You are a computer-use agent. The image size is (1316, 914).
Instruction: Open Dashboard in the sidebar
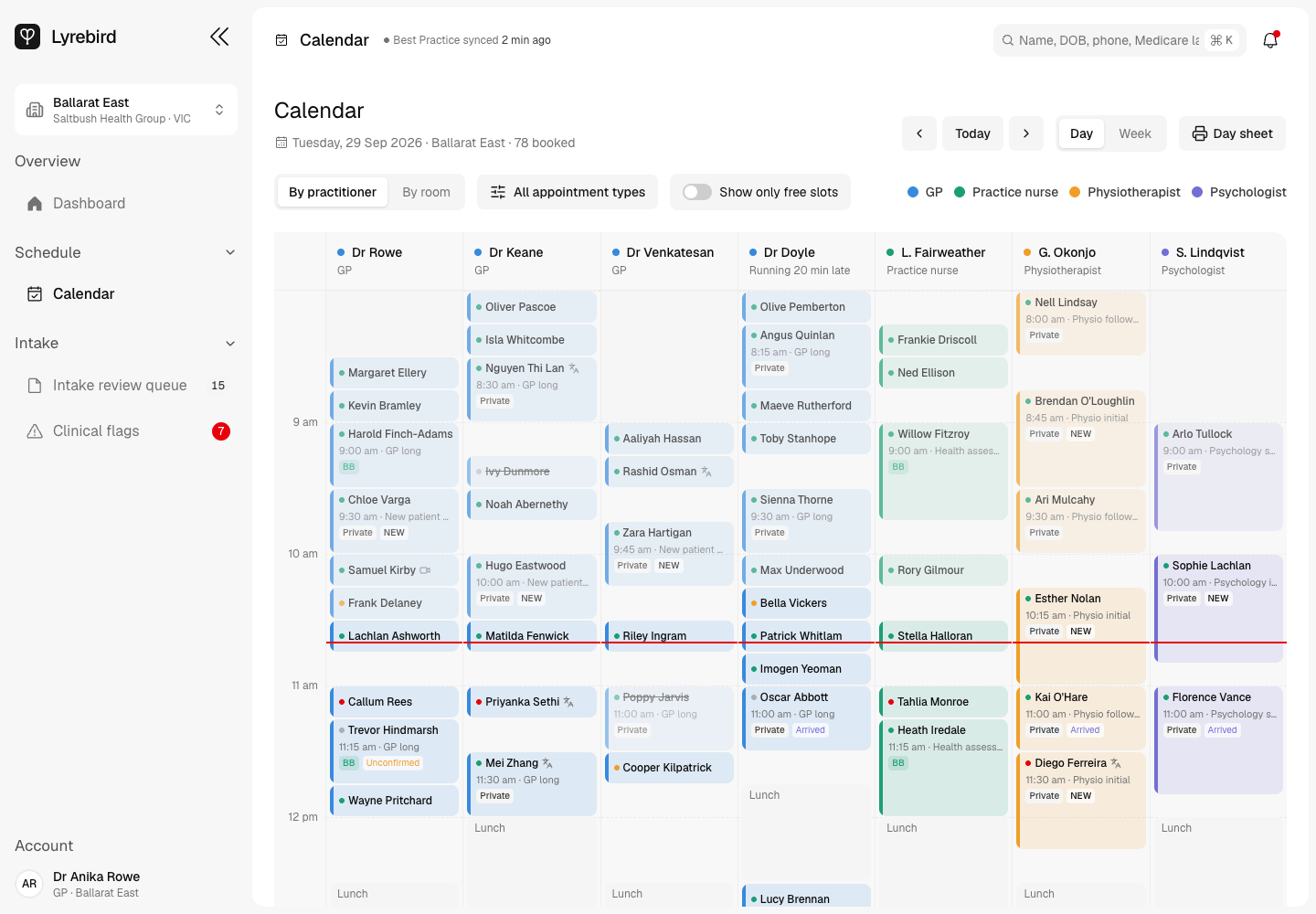coord(126,204)
